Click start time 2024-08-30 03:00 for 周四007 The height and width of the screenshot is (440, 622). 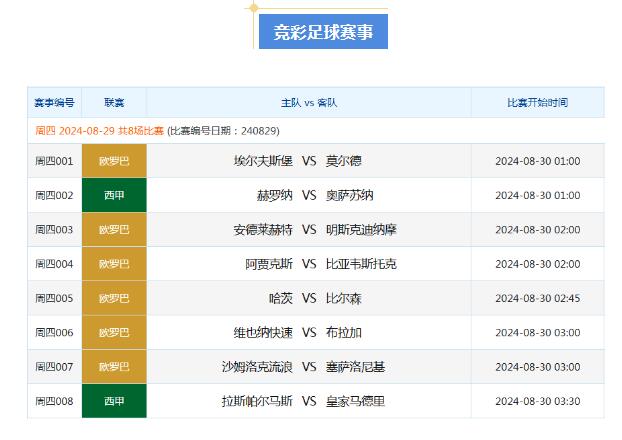point(538,367)
